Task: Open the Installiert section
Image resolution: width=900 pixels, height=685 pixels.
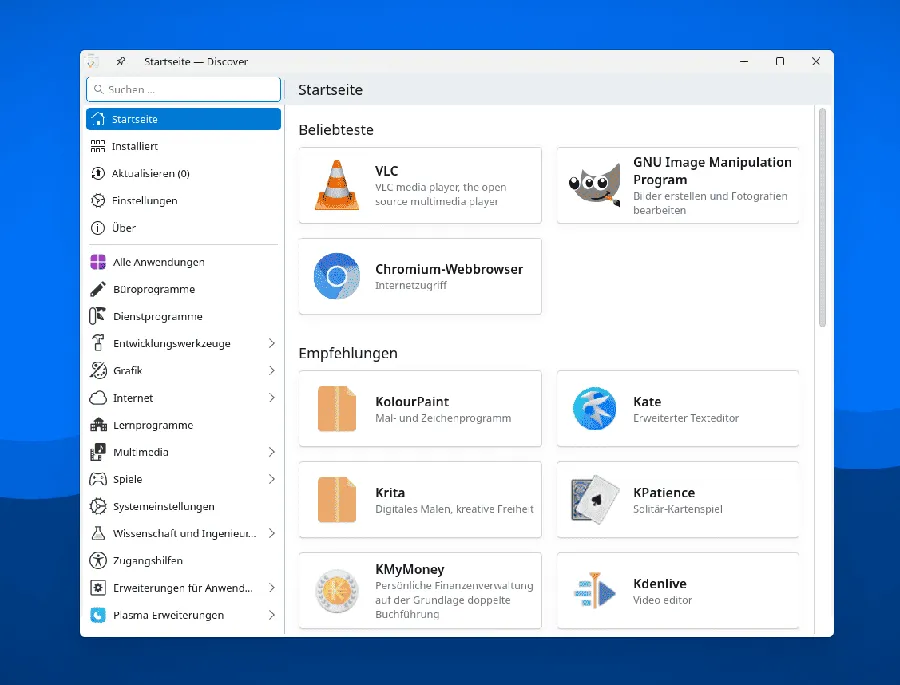Action: pyautogui.click(x=135, y=146)
